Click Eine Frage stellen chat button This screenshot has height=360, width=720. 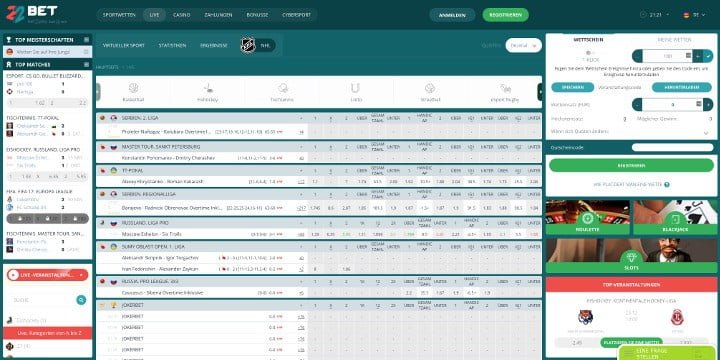(669, 353)
